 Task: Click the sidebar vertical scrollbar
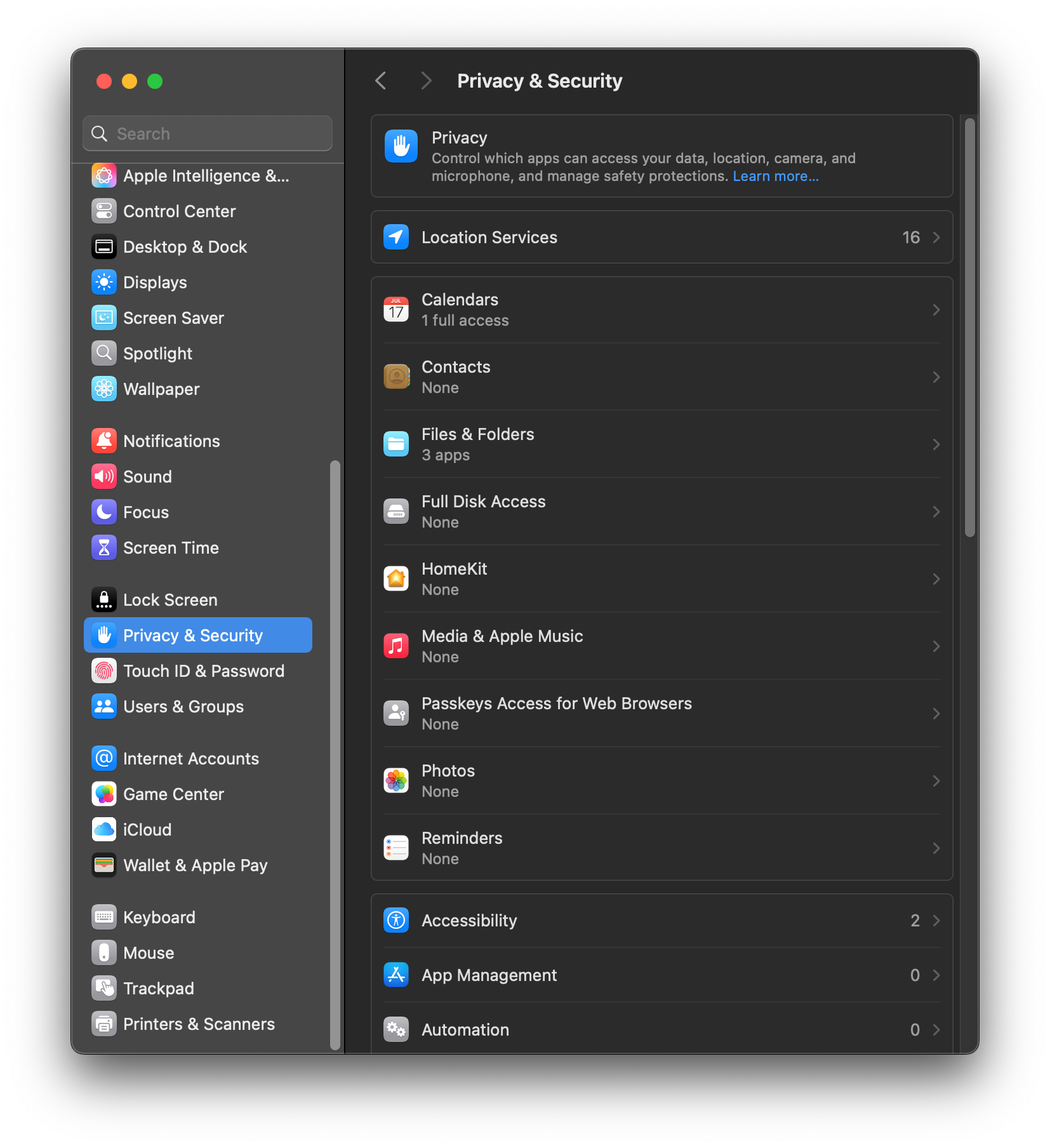[x=335, y=756]
